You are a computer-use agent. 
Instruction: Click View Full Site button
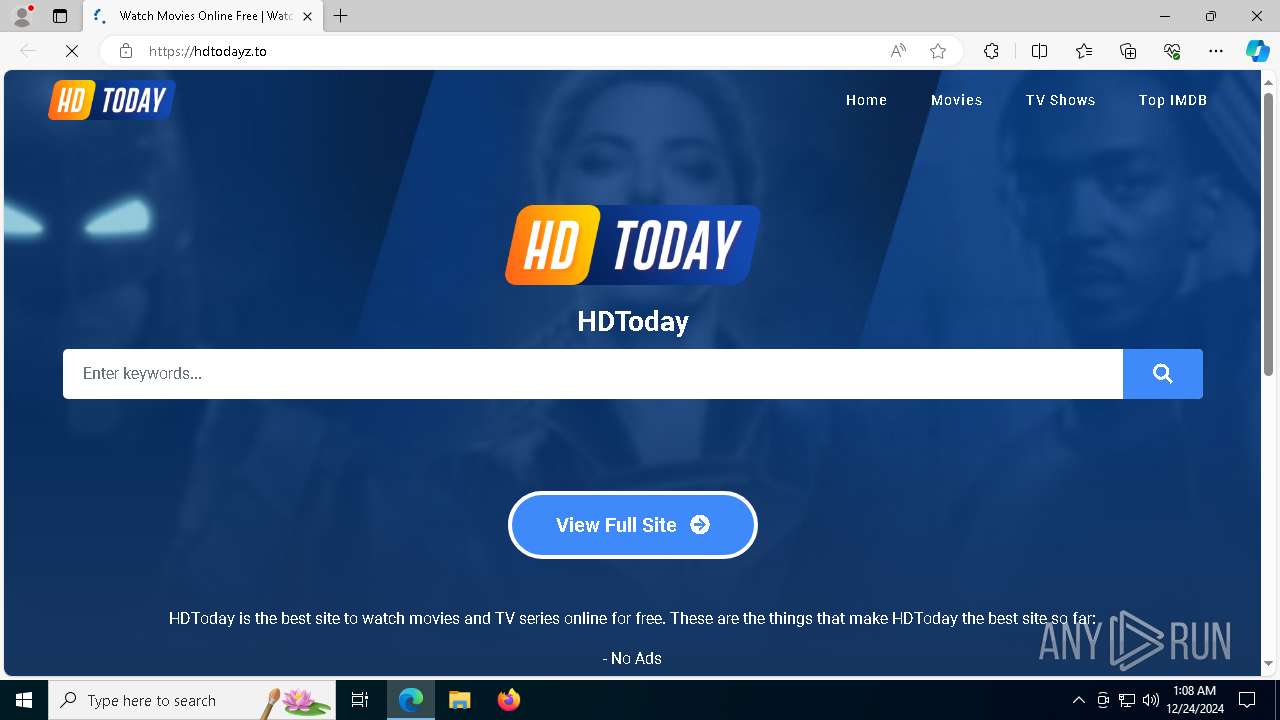[633, 525]
